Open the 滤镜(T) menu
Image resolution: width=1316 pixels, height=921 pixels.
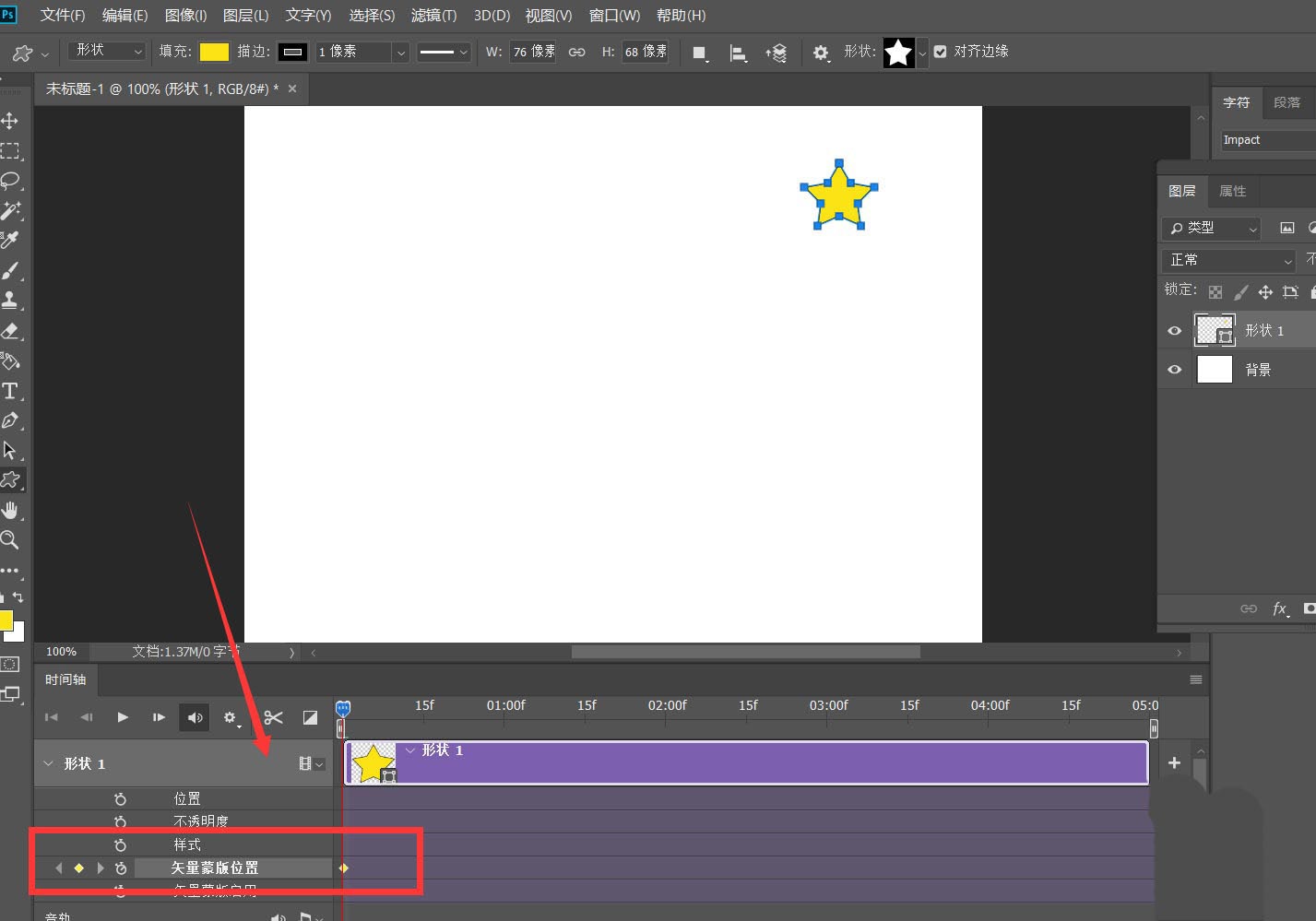tap(433, 16)
